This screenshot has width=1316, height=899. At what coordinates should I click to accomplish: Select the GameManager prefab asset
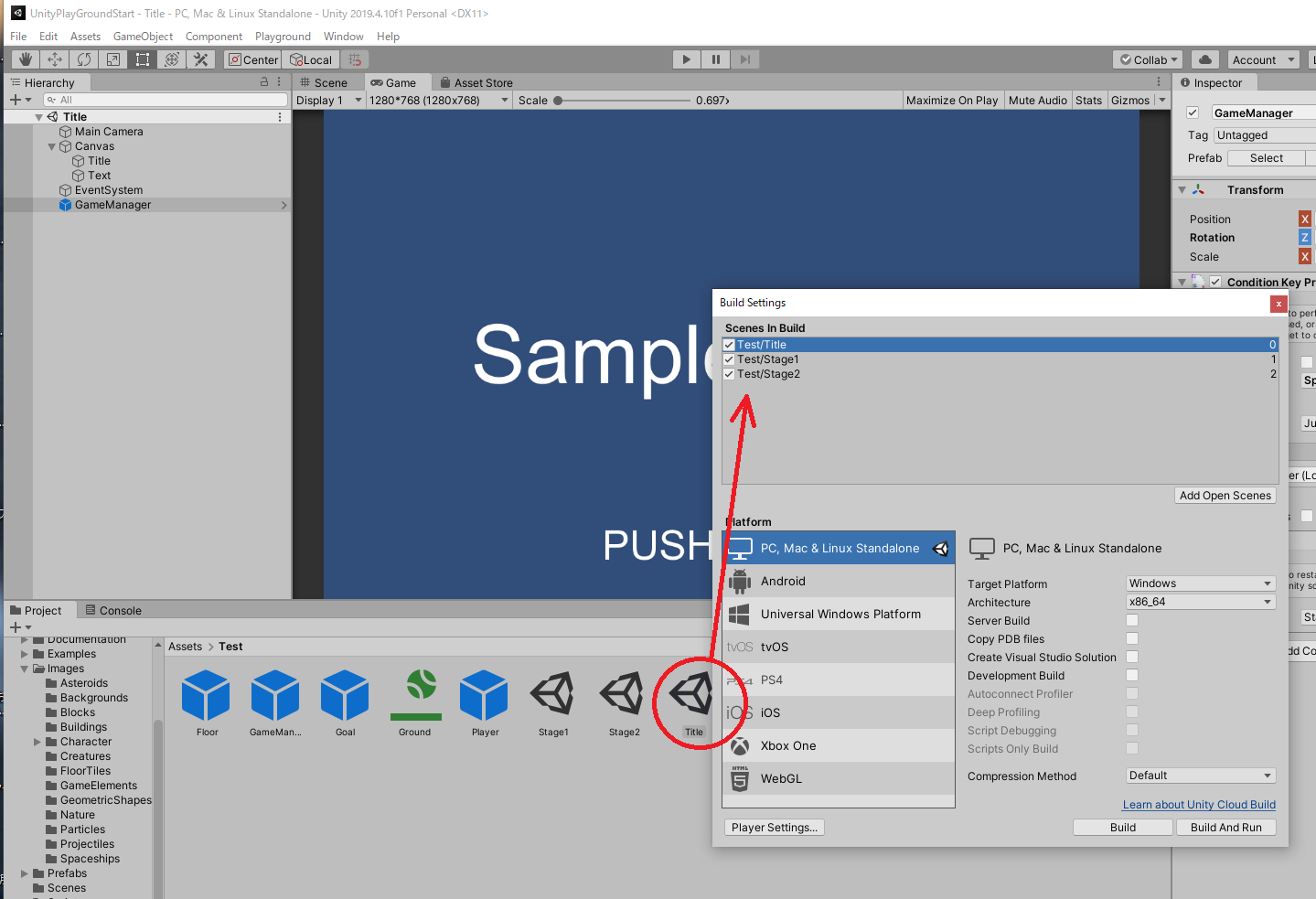pyautogui.click(x=275, y=702)
